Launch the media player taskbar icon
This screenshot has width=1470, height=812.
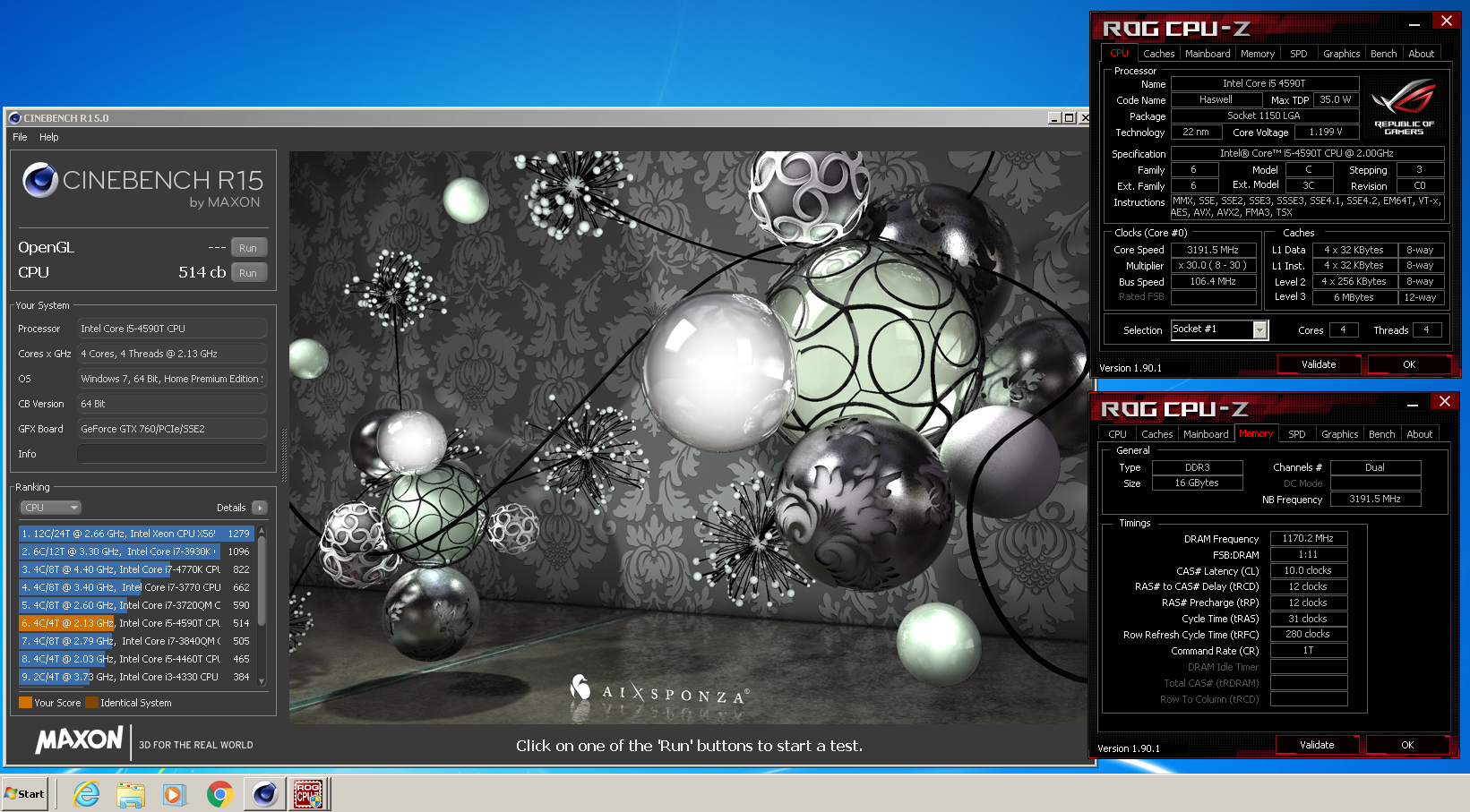pyautogui.click(x=175, y=794)
